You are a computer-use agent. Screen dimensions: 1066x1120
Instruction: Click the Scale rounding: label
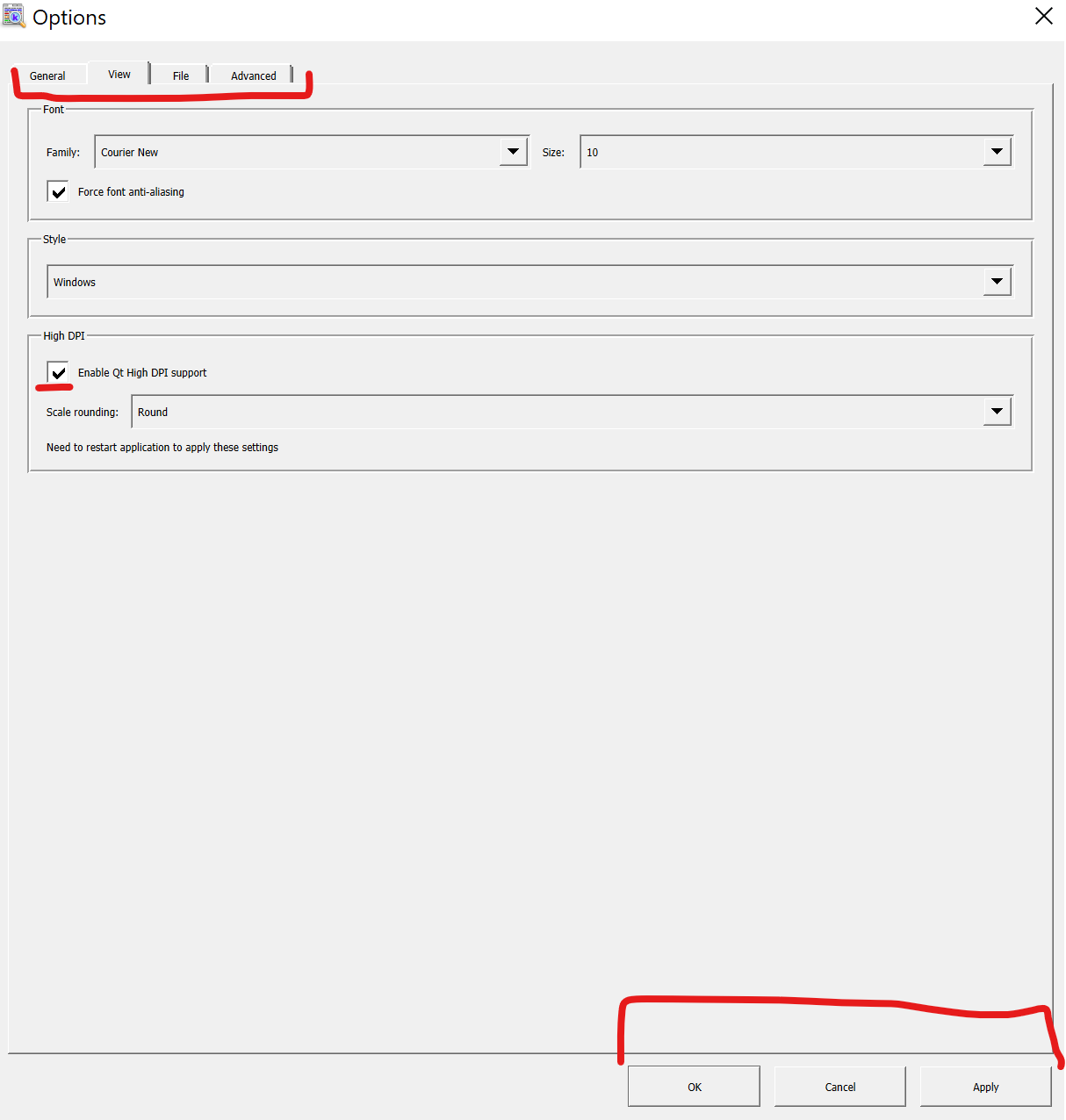(83, 413)
